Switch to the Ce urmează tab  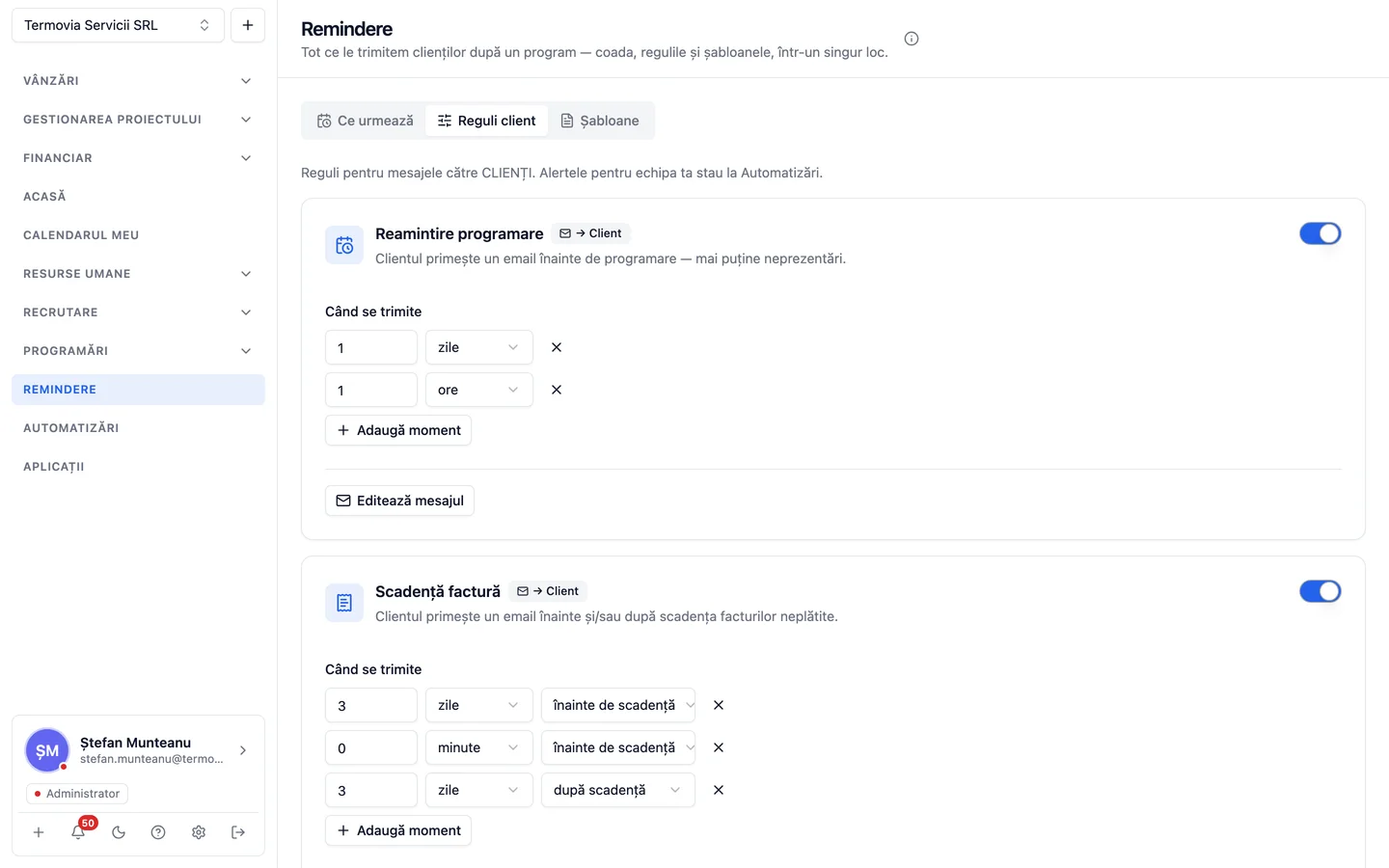[x=366, y=121]
